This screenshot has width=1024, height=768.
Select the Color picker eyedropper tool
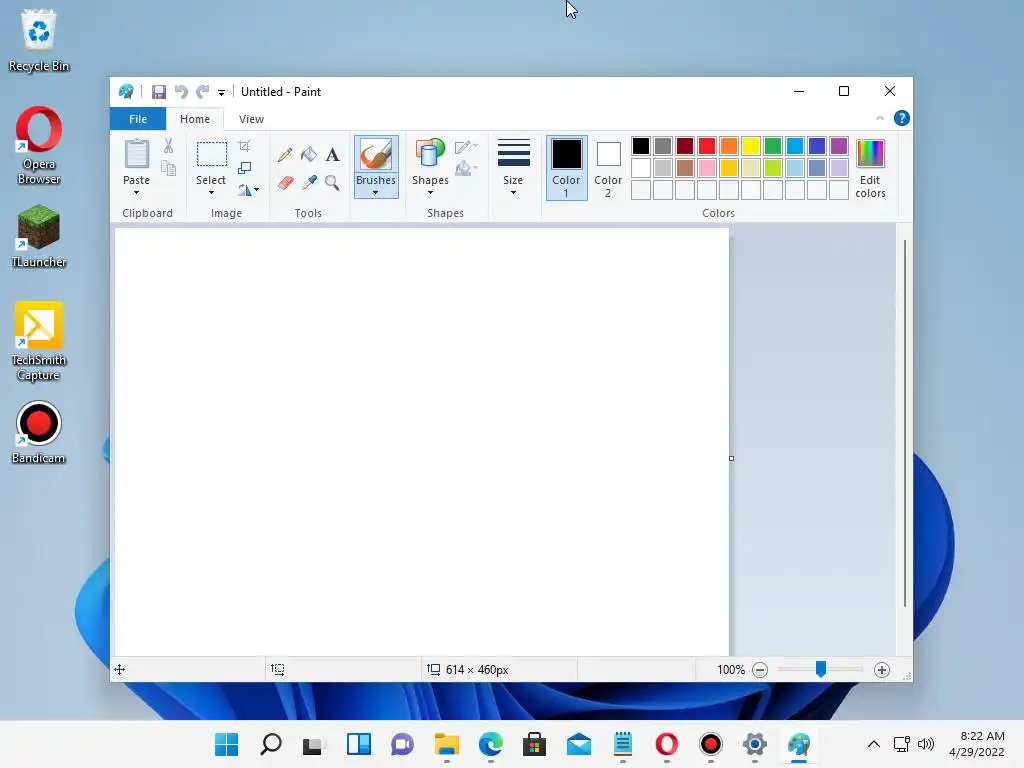(309, 182)
